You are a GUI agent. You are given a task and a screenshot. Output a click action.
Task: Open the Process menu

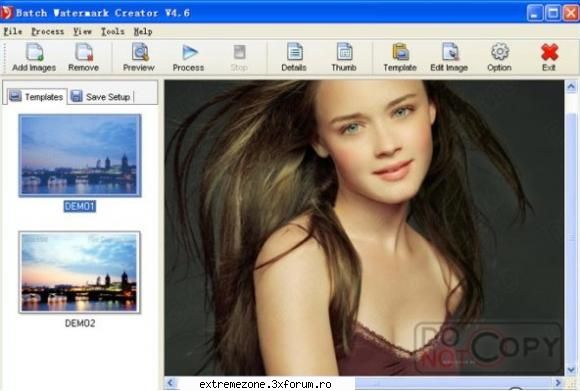pyautogui.click(x=48, y=32)
